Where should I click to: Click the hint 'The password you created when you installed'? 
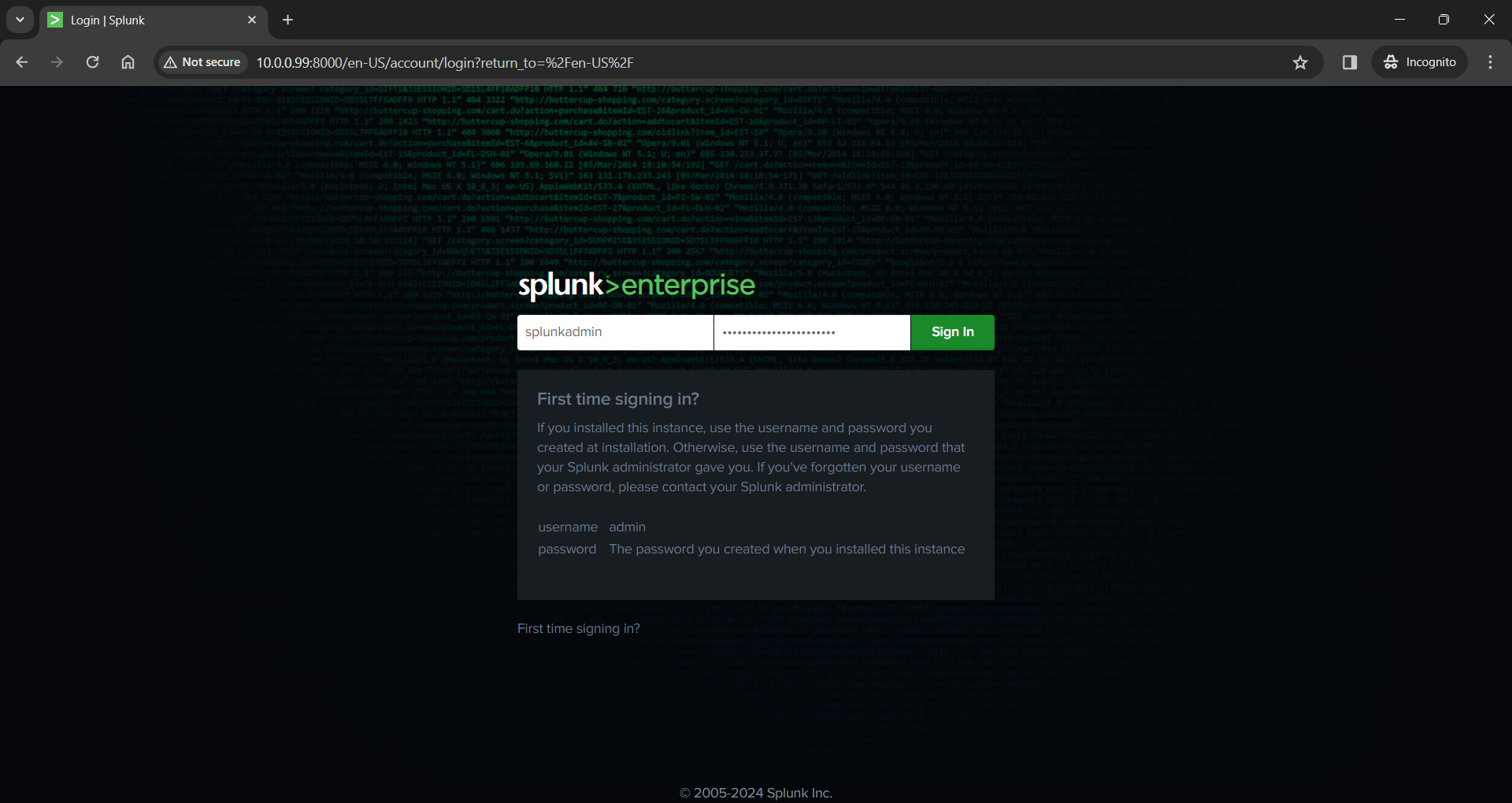coord(787,549)
